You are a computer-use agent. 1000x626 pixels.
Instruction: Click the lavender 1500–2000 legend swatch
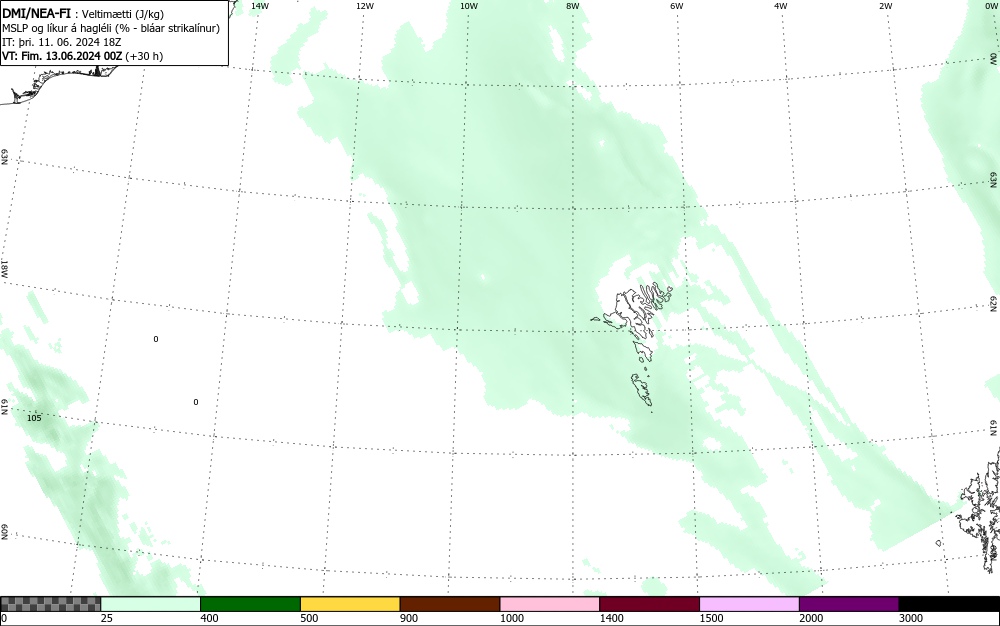749,604
